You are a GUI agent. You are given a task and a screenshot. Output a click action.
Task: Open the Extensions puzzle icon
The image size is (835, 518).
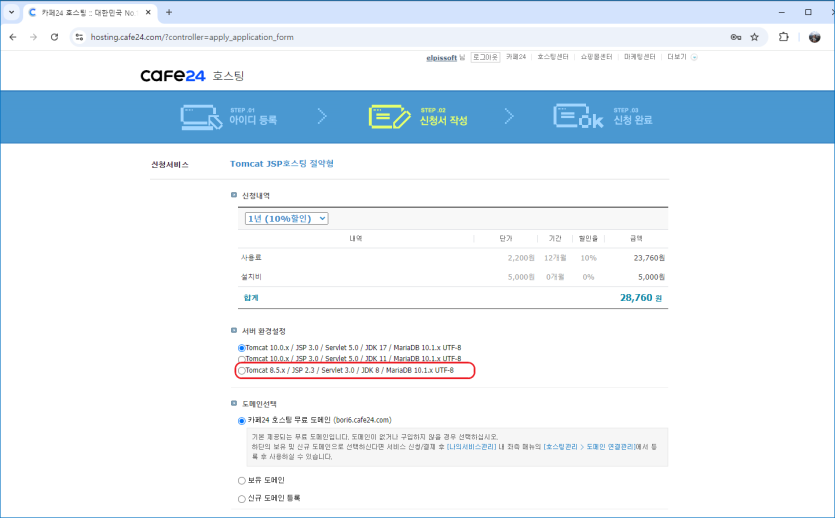(783, 37)
